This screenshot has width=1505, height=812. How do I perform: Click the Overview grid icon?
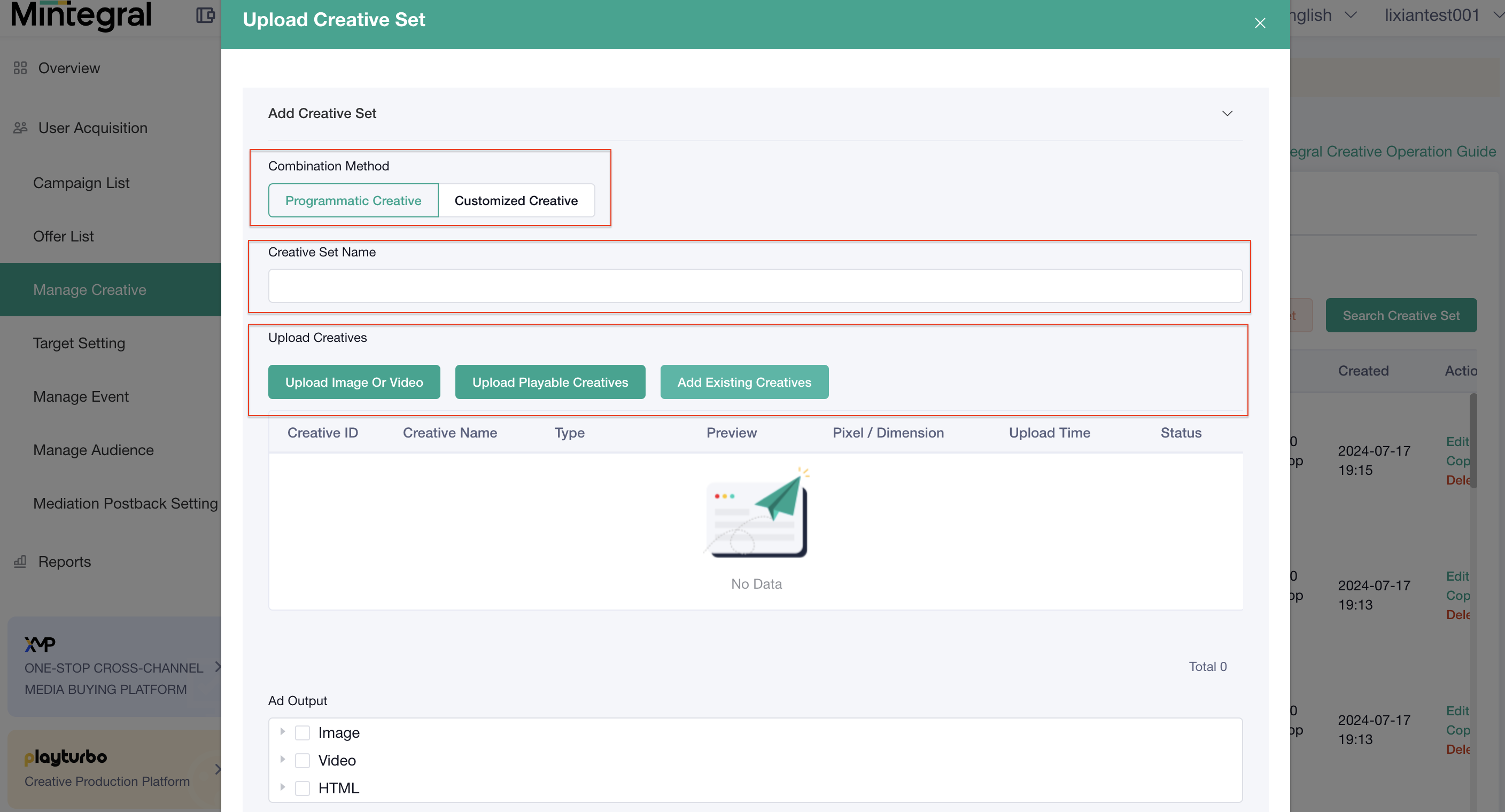pyautogui.click(x=20, y=68)
